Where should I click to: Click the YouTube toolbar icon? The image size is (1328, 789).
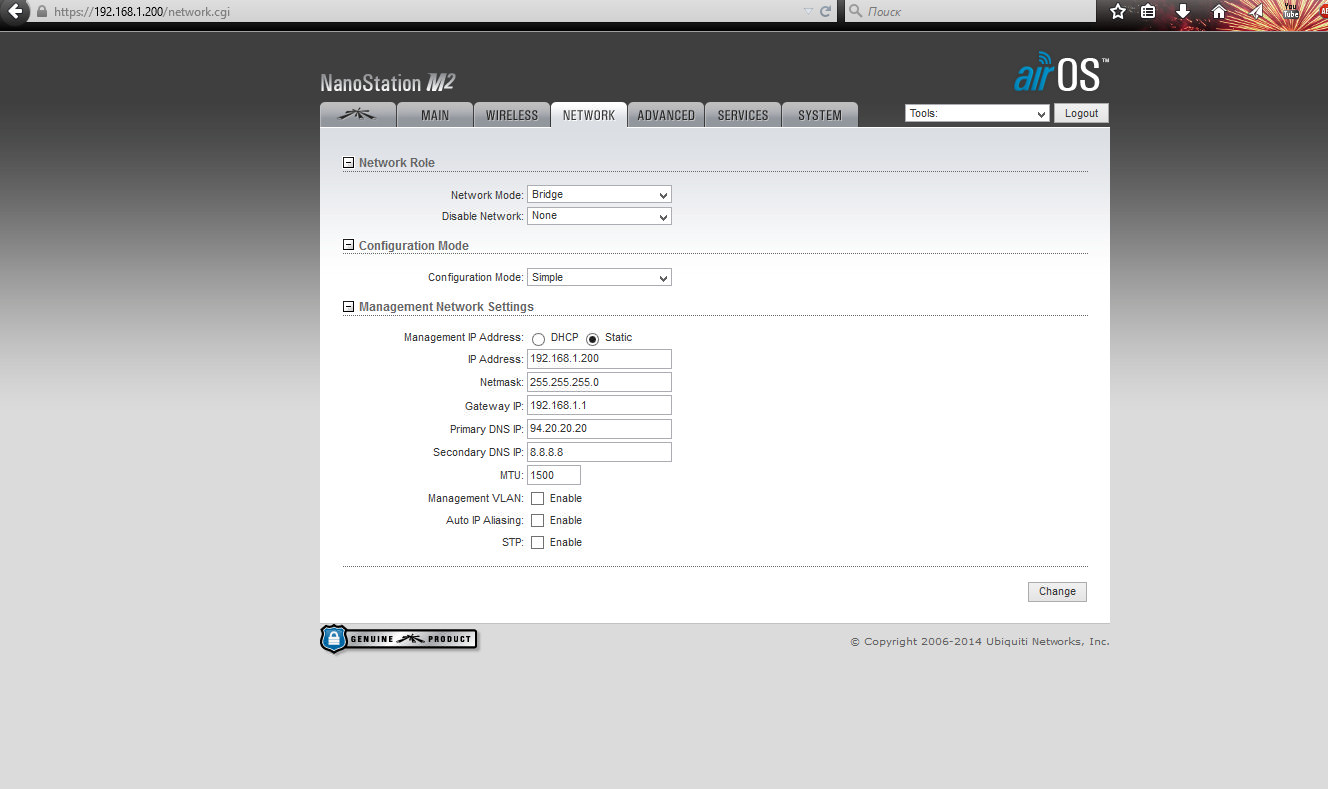coord(1290,12)
